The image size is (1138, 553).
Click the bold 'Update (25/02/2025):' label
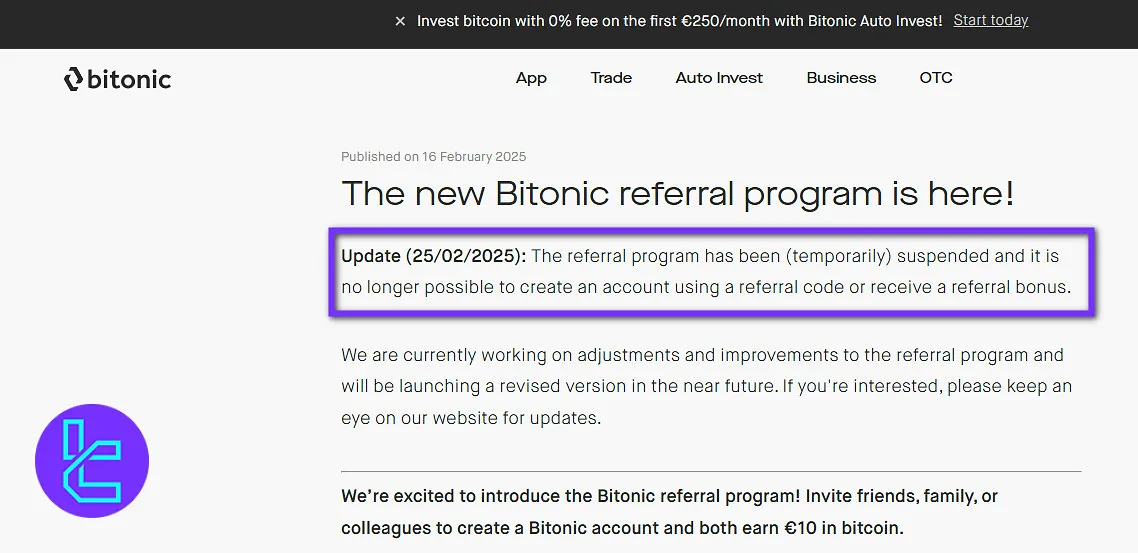point(433,256)
